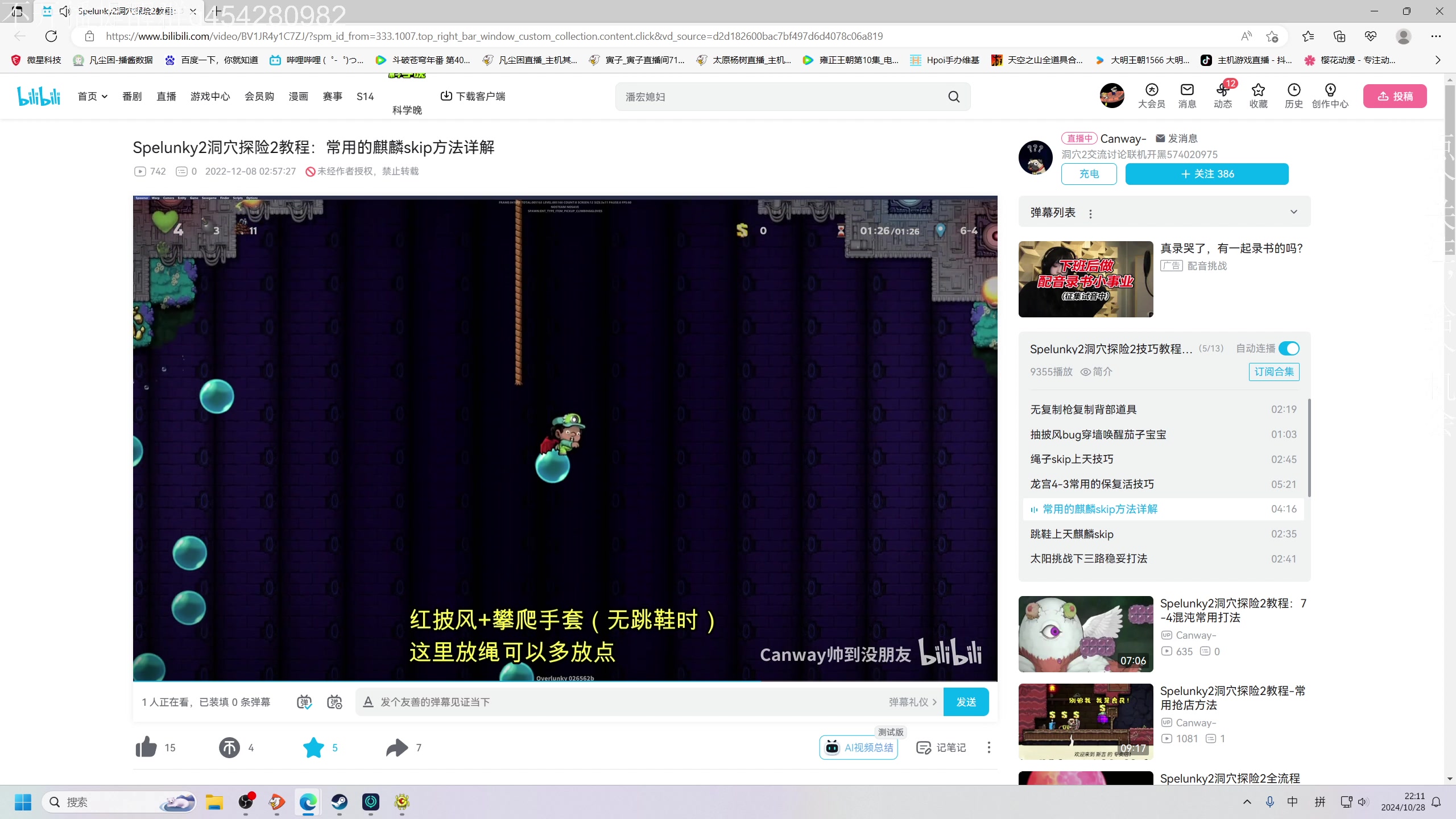
Task: Like the video with thumbs-up icon
Action: point(146,747)
